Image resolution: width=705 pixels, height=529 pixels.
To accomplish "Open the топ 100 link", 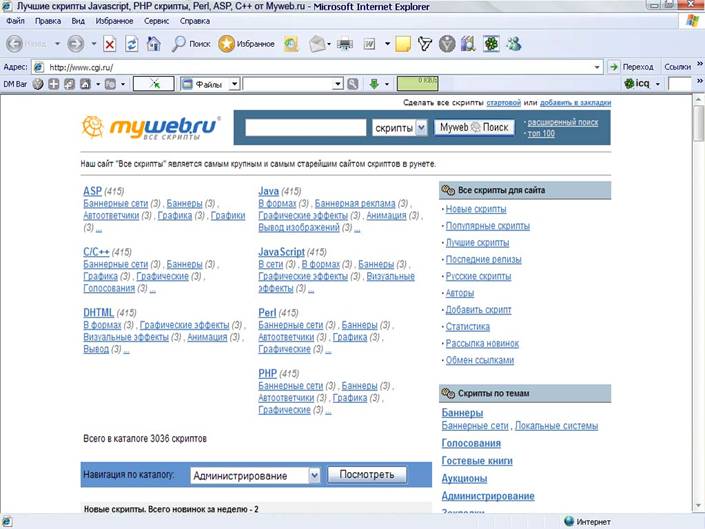I will (x=541, y=133).
